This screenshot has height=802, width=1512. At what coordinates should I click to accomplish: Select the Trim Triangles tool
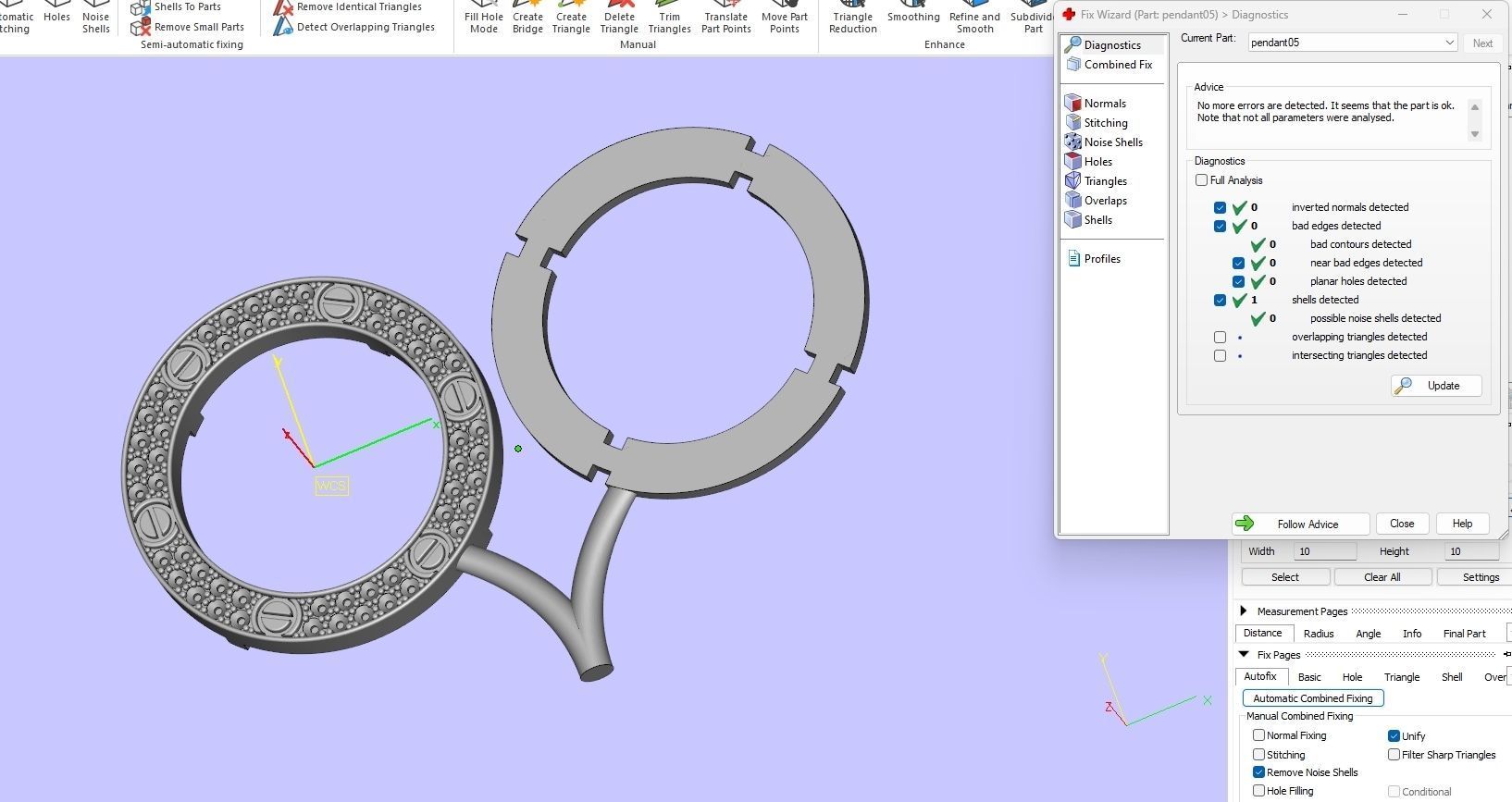point(669,18)
